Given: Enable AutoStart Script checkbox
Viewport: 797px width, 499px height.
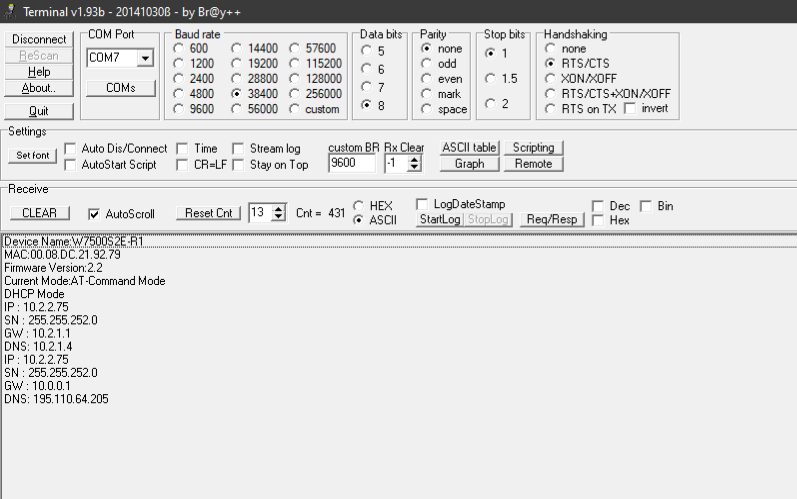Looking at the screenshot, I should [x=71, y=165].
